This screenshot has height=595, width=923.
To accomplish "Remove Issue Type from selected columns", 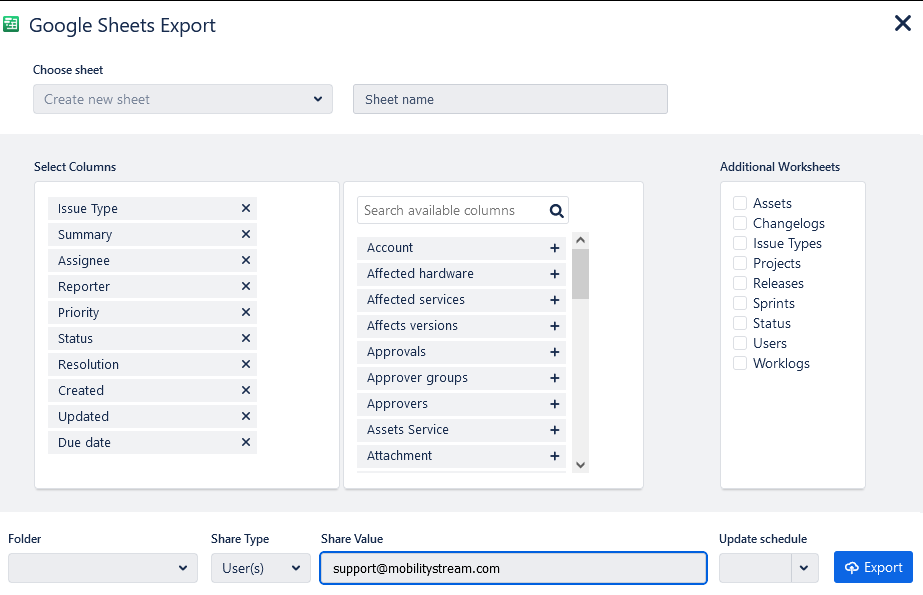I will tap(246, 209).
